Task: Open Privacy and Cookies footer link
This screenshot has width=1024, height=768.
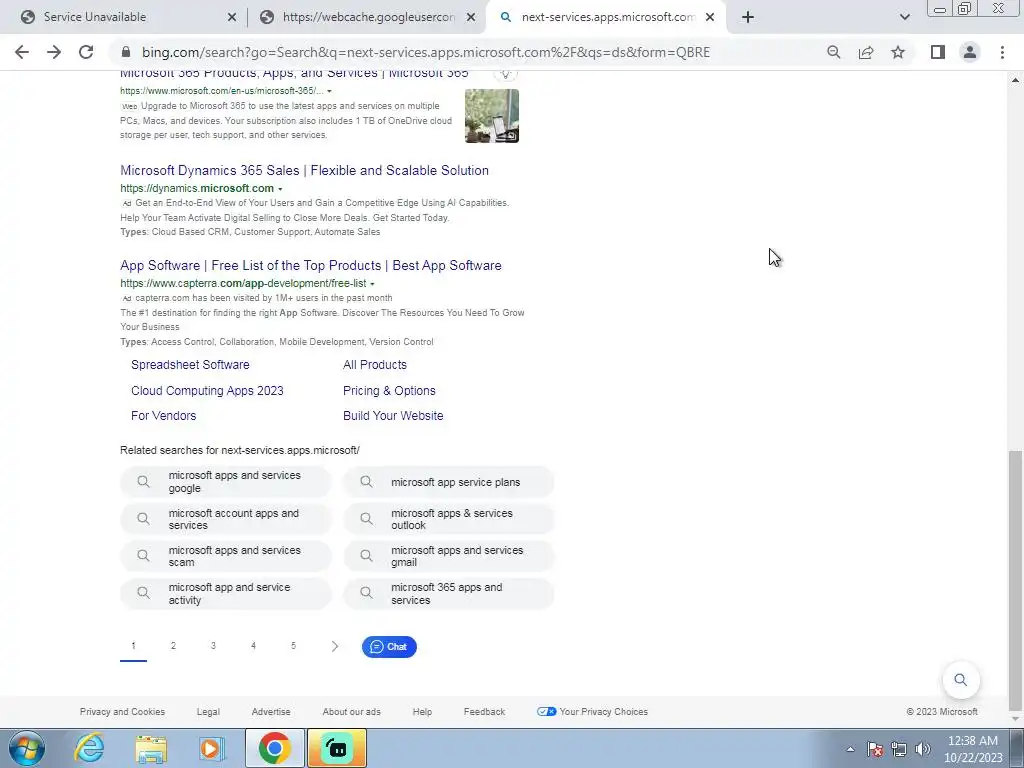Action: click(122, 712)
